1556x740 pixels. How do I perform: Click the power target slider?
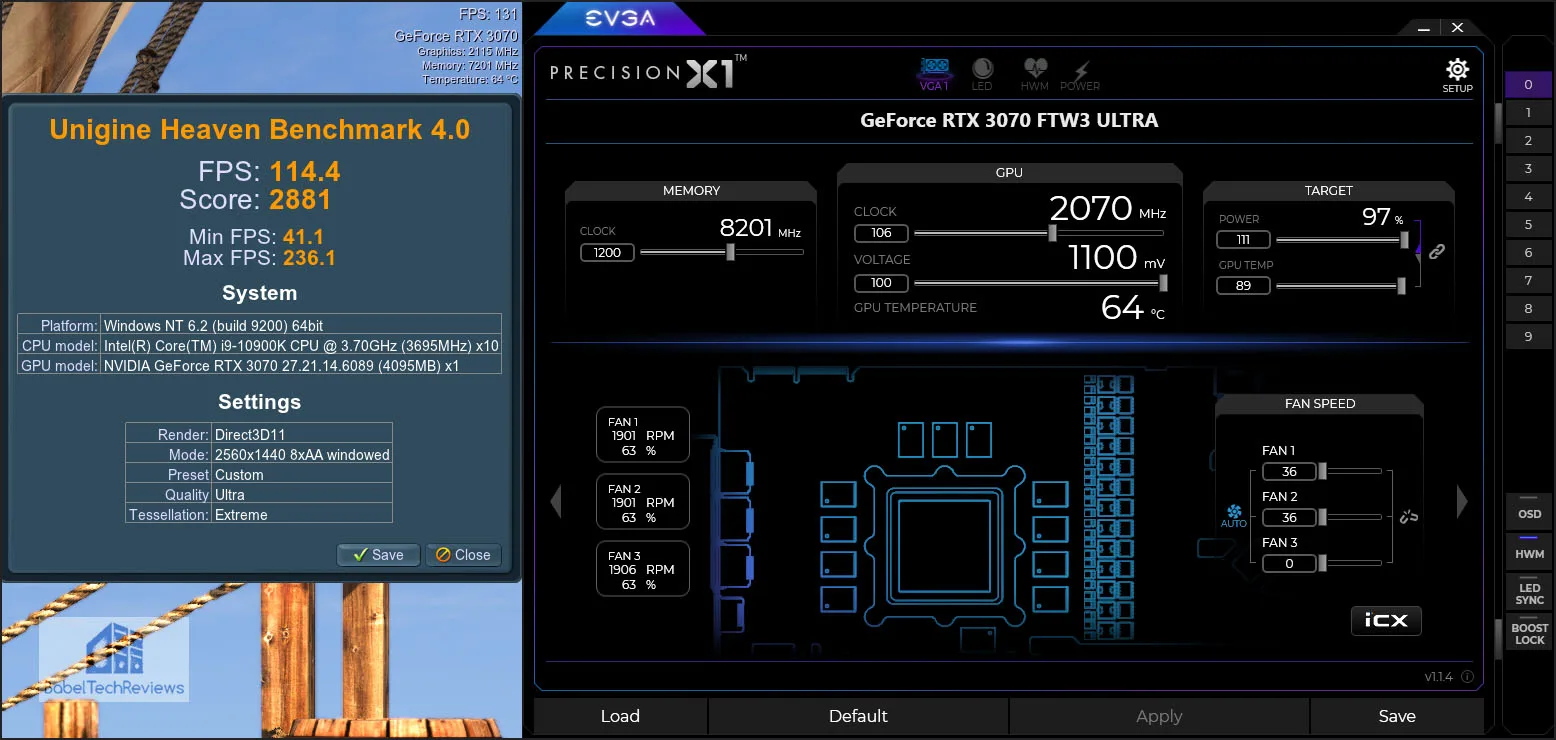1343,240
